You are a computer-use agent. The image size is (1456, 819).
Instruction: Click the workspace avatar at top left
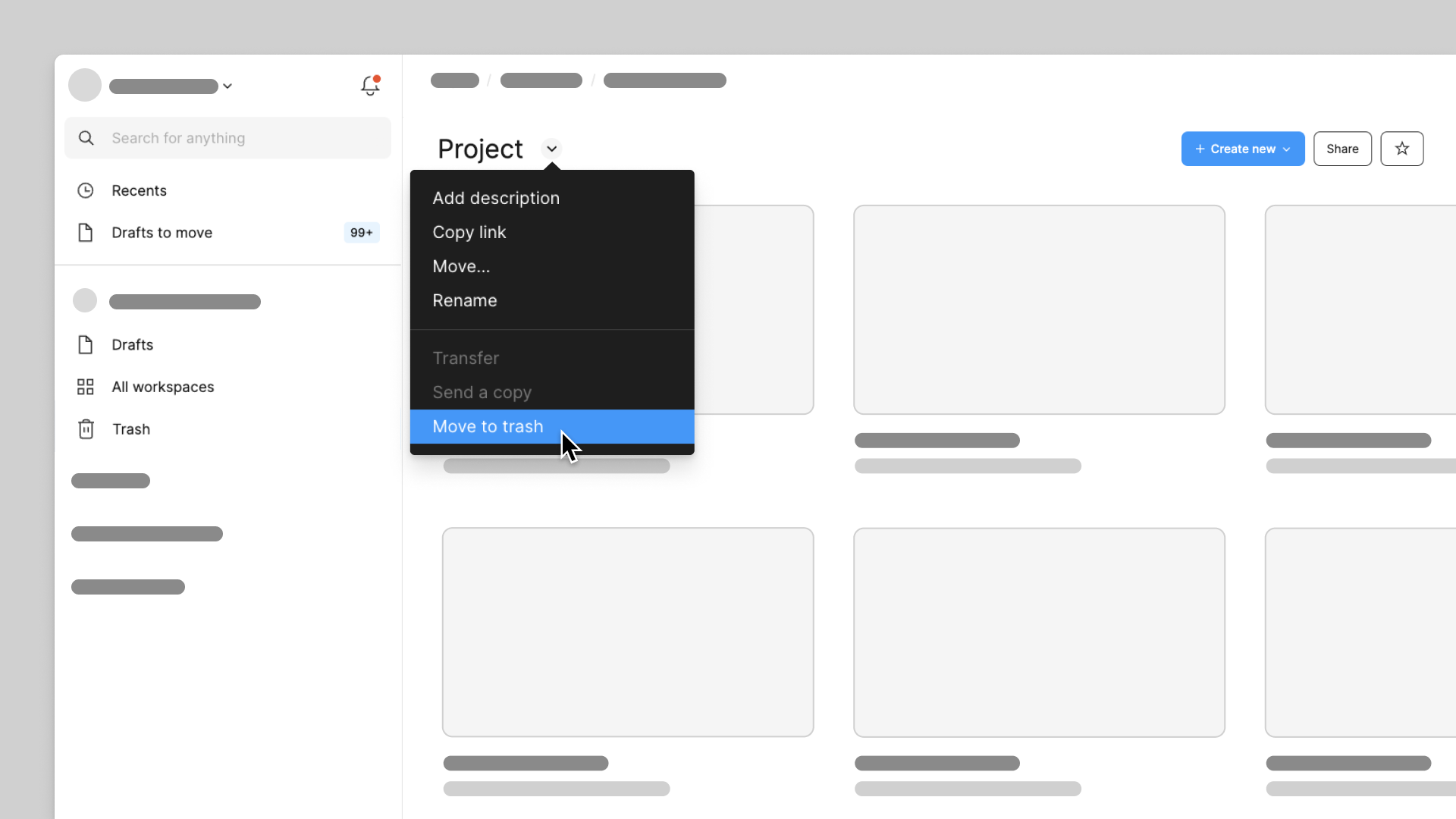pyautogui.click(x=84, y=85)
